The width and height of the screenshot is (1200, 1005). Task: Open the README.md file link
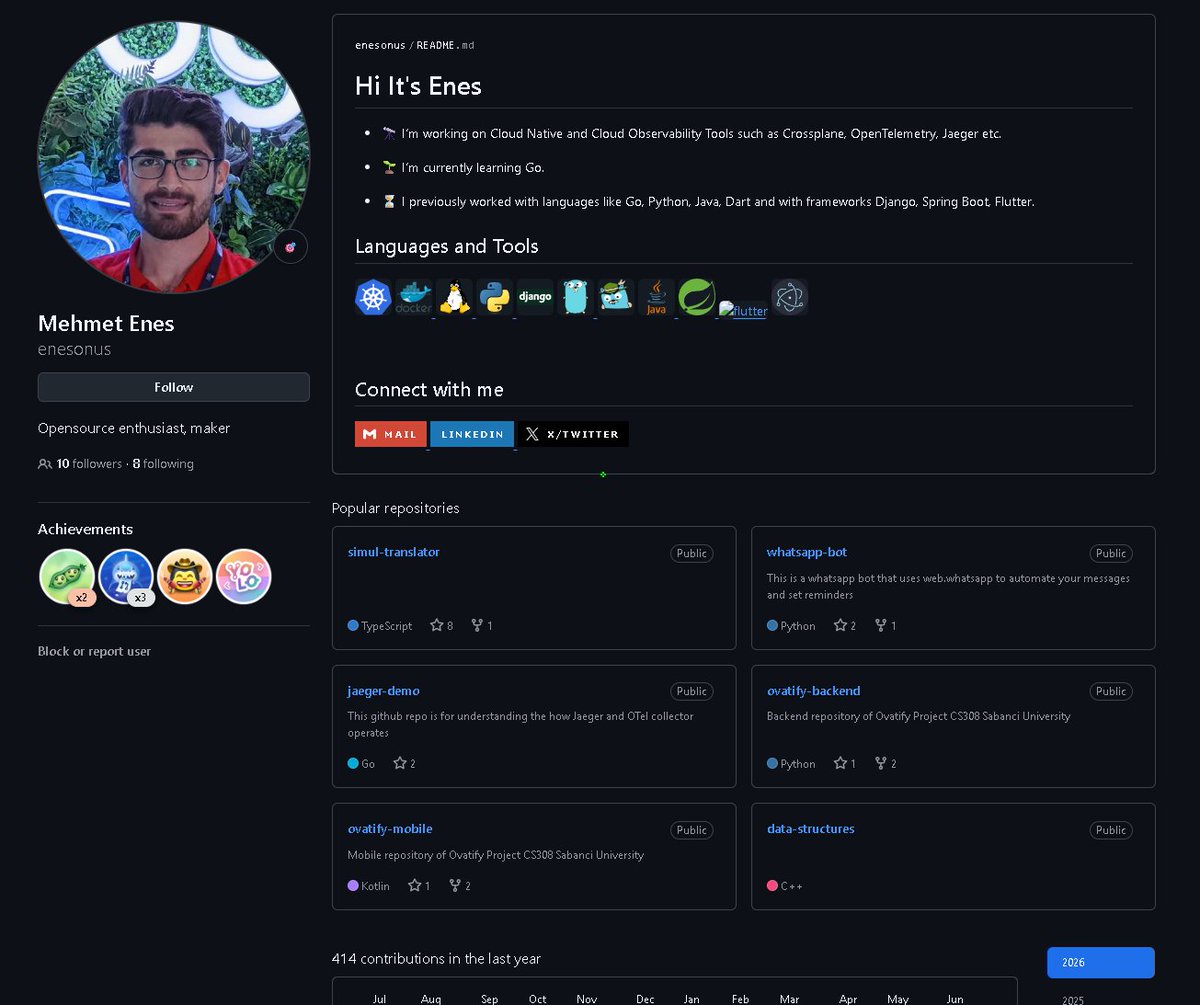446,45
